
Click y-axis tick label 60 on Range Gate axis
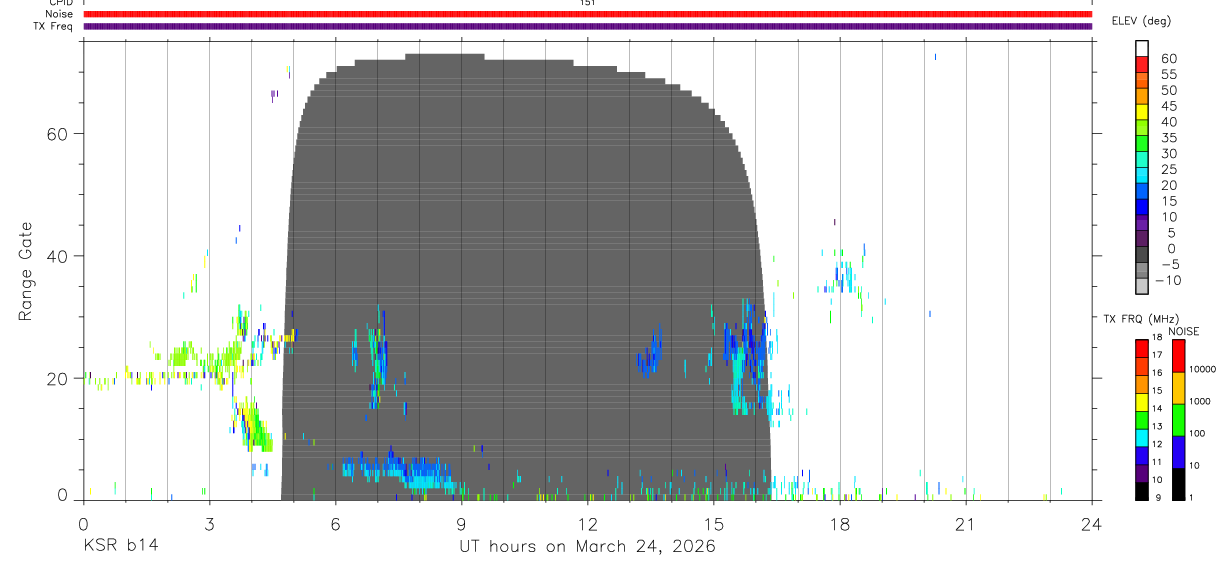pyautogui.click(x=59, y=134)
